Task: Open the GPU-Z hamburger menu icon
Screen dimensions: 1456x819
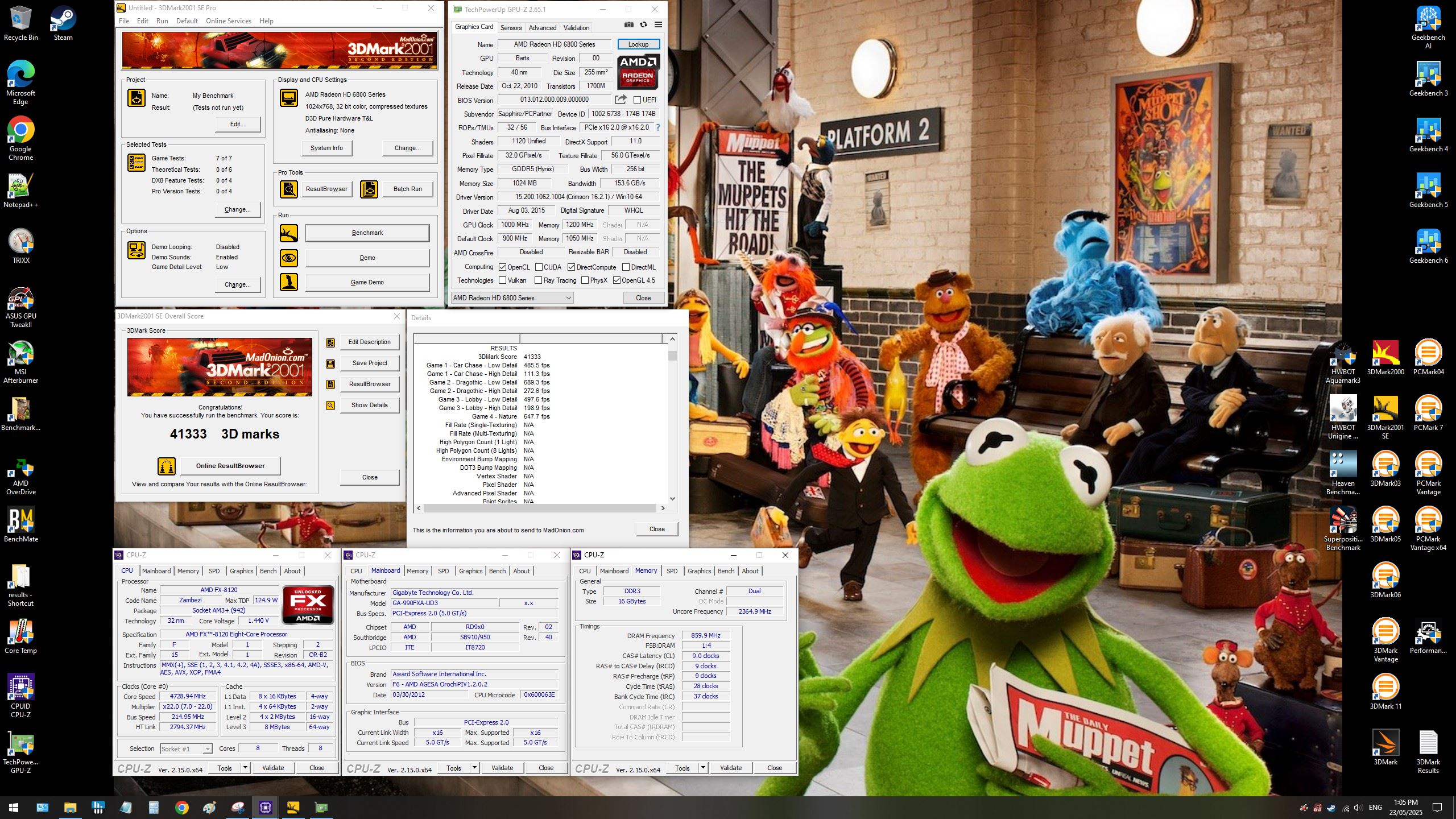Action: pyautogui.click(x=658, y=24)
